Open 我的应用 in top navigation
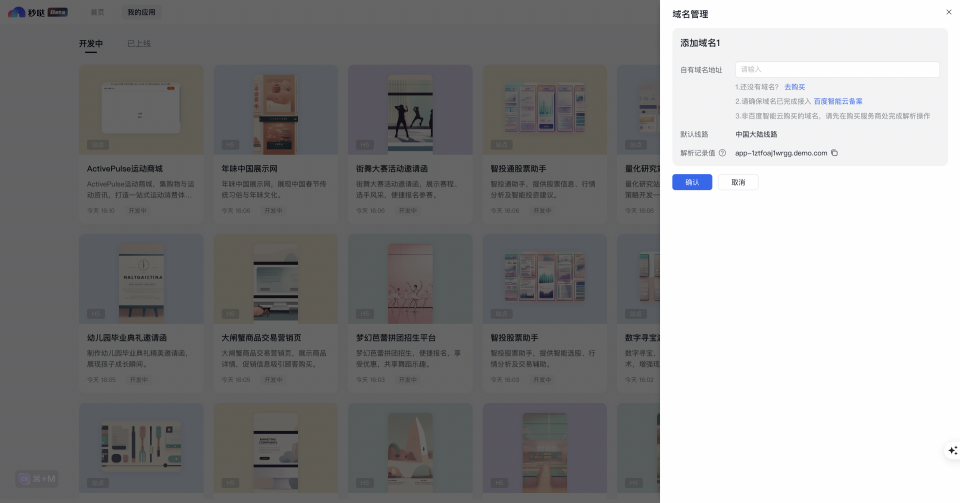Image resolution: width=960 pixels, height=503 pixels. click(x=141, y=12)
